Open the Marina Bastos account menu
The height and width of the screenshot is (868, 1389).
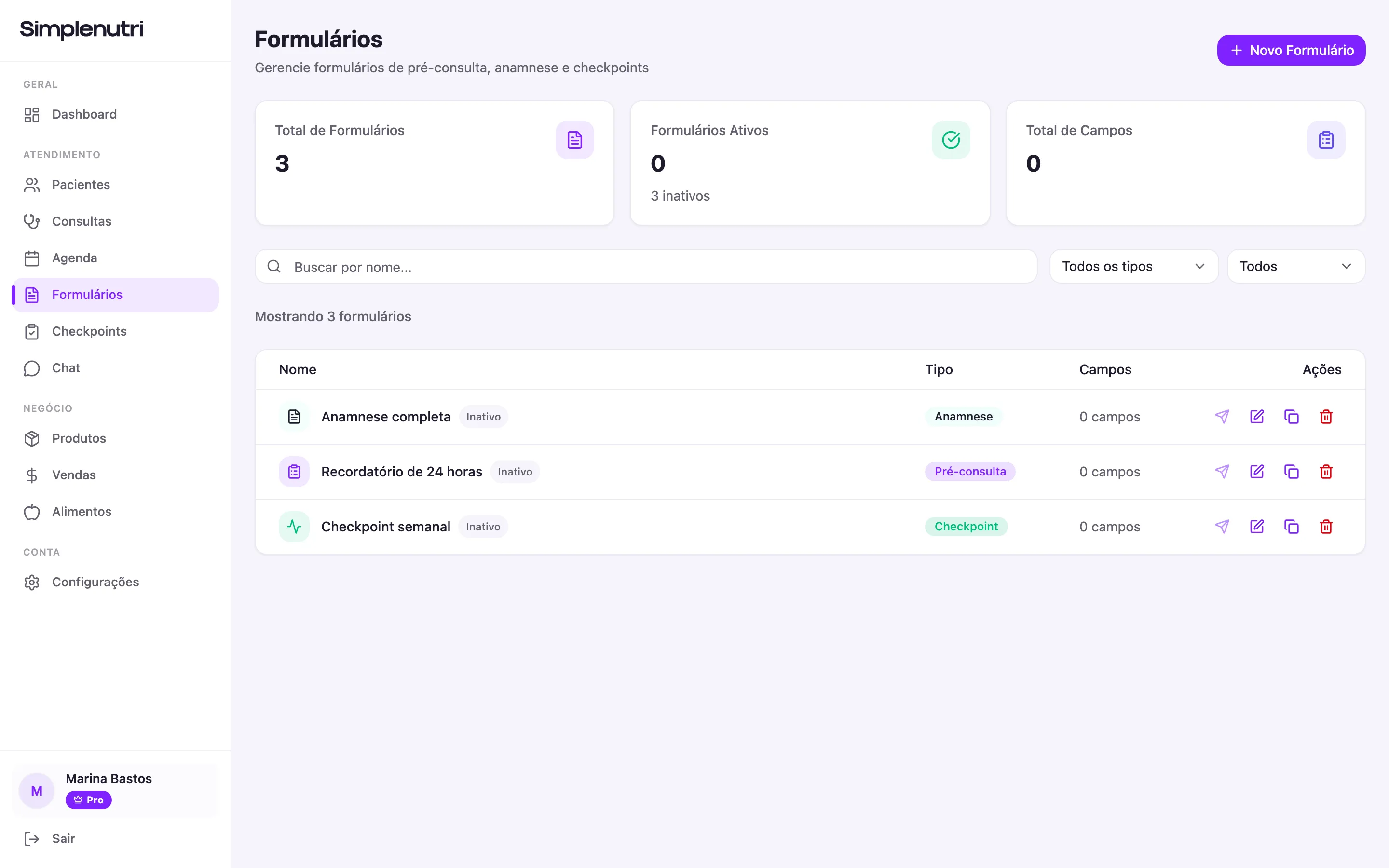(115, 790)
